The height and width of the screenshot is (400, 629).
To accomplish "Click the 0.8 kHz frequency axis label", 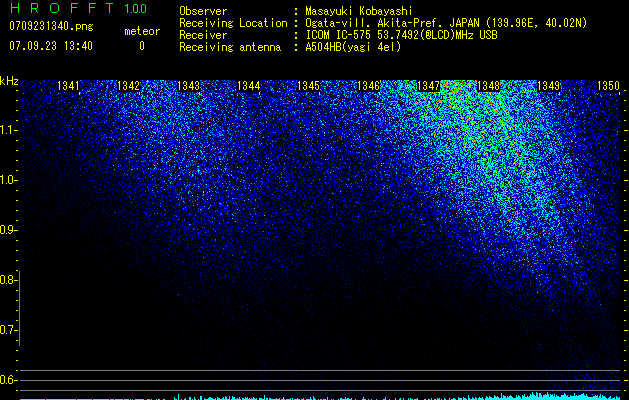I will [x=9, y=280].
